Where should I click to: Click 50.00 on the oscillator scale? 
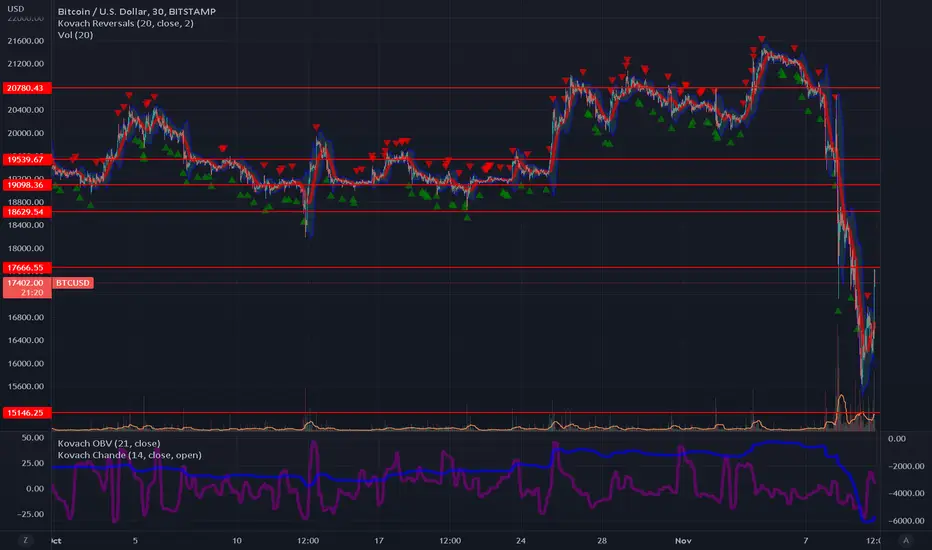click(33, 438)
